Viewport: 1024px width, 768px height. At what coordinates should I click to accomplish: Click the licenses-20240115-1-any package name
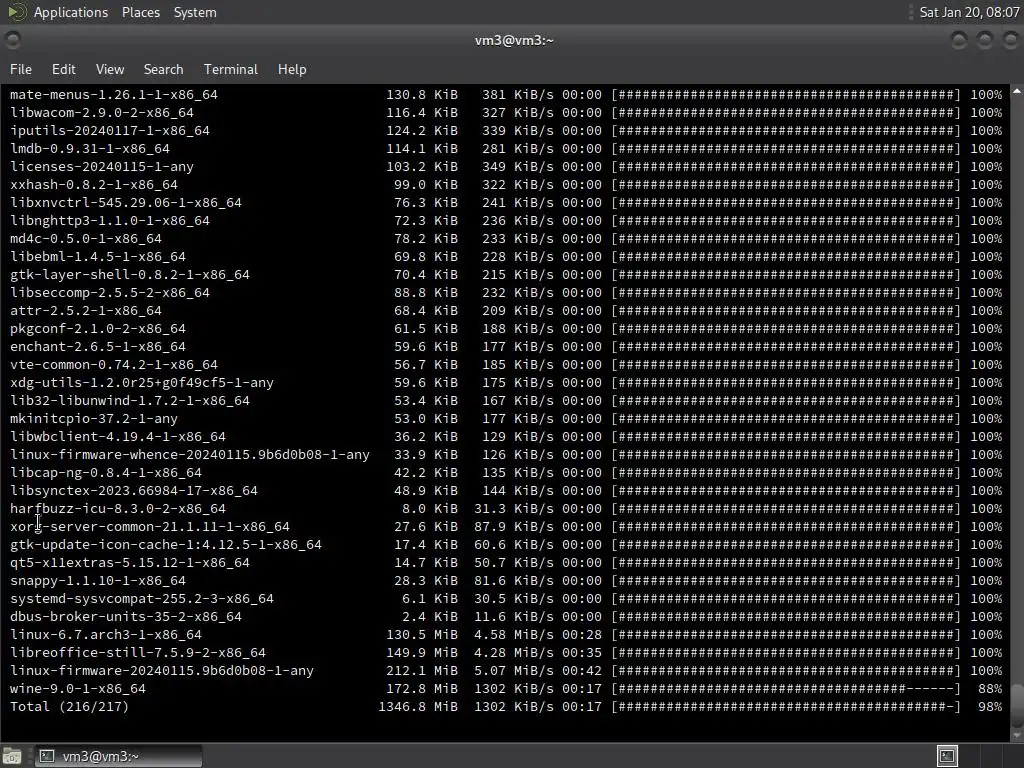[x=102, y=167]
